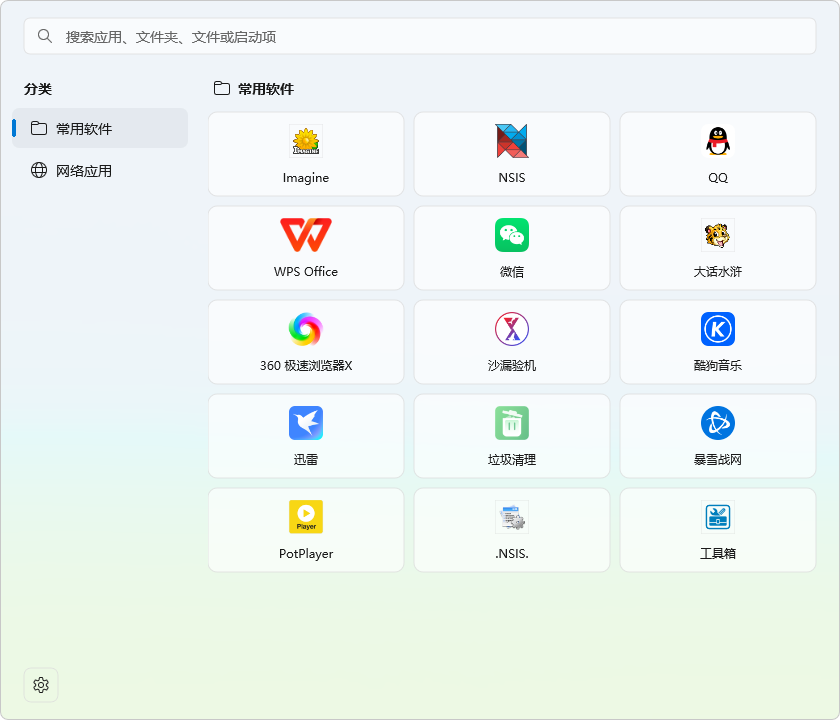Click the Imagine label text
This screenshot has height=720, width=840.
[306, 178]
